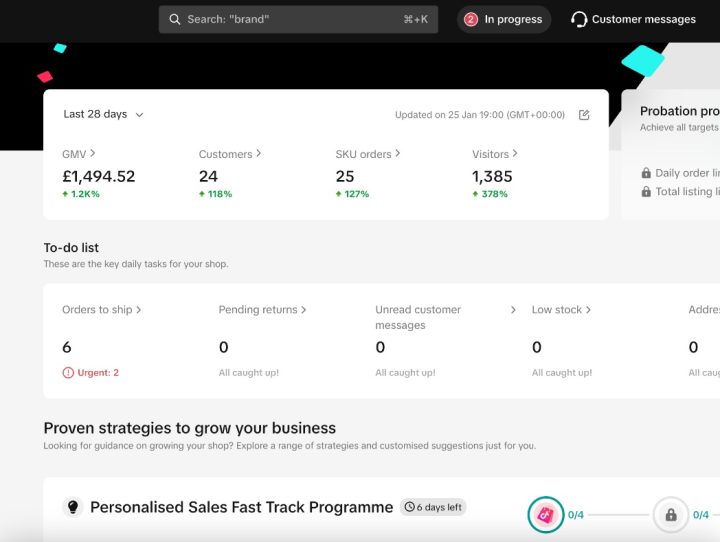
Task: Click the lock icon beside Total listing limit
Action: tap(646, 192)
